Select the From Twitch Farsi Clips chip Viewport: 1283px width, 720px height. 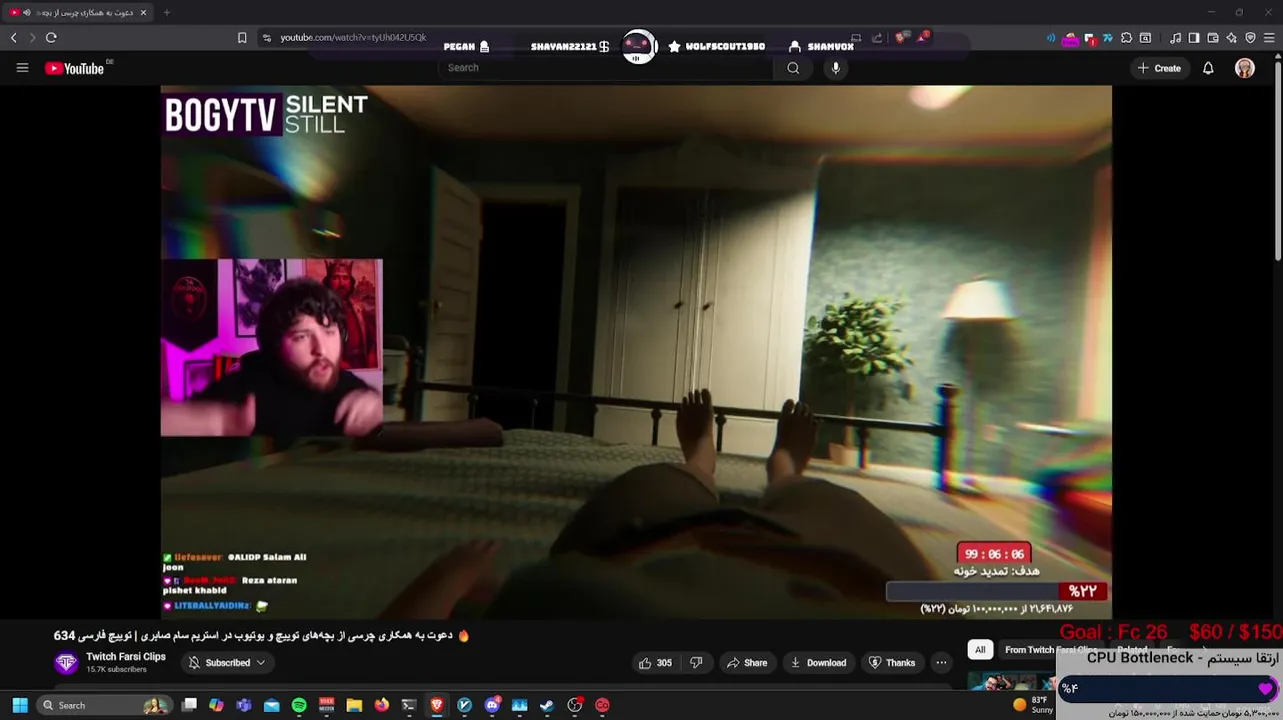(1050, 650)
